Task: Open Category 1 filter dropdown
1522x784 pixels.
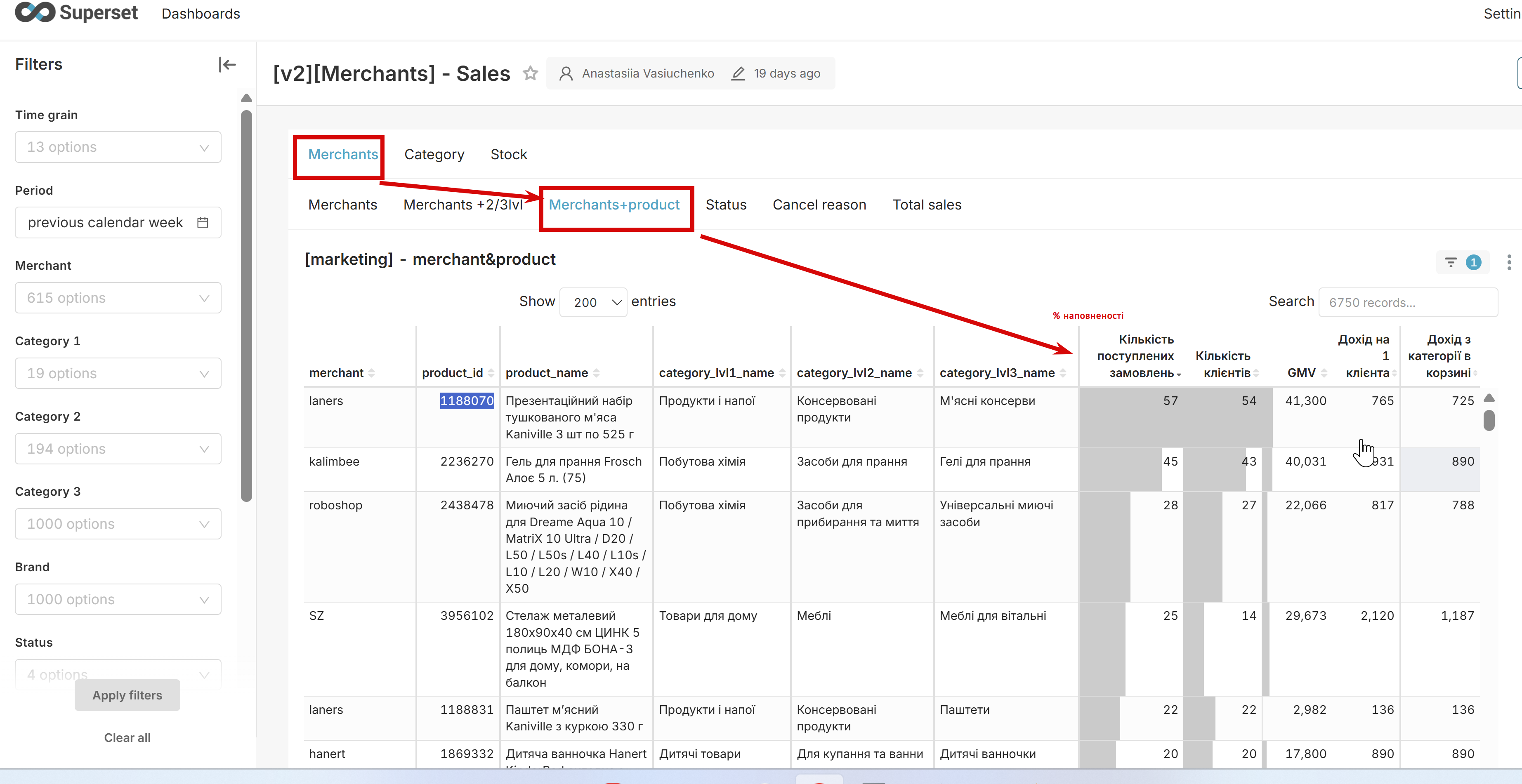Action: click(118, 373)
